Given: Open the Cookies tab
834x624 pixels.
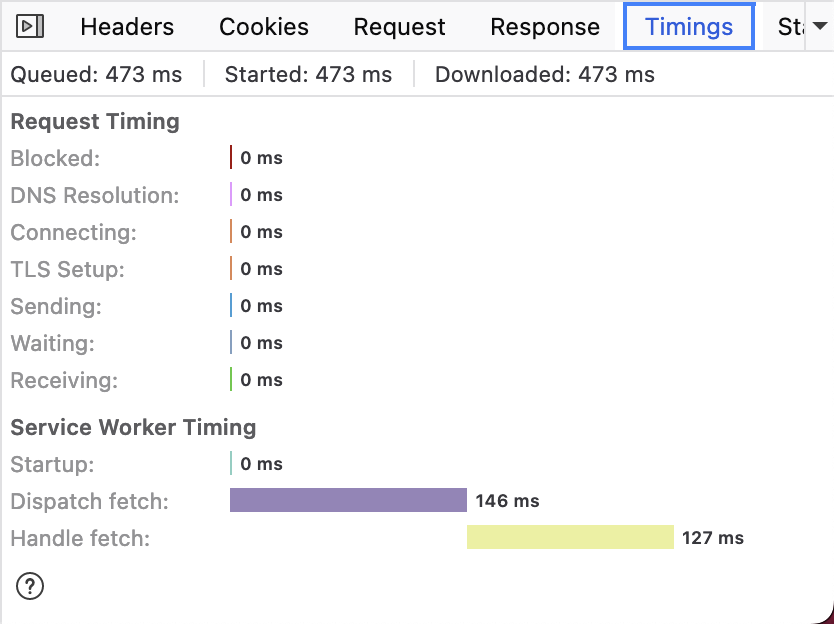Looking at the screenshot, I should pyautogui.click(x=264, y=28).
